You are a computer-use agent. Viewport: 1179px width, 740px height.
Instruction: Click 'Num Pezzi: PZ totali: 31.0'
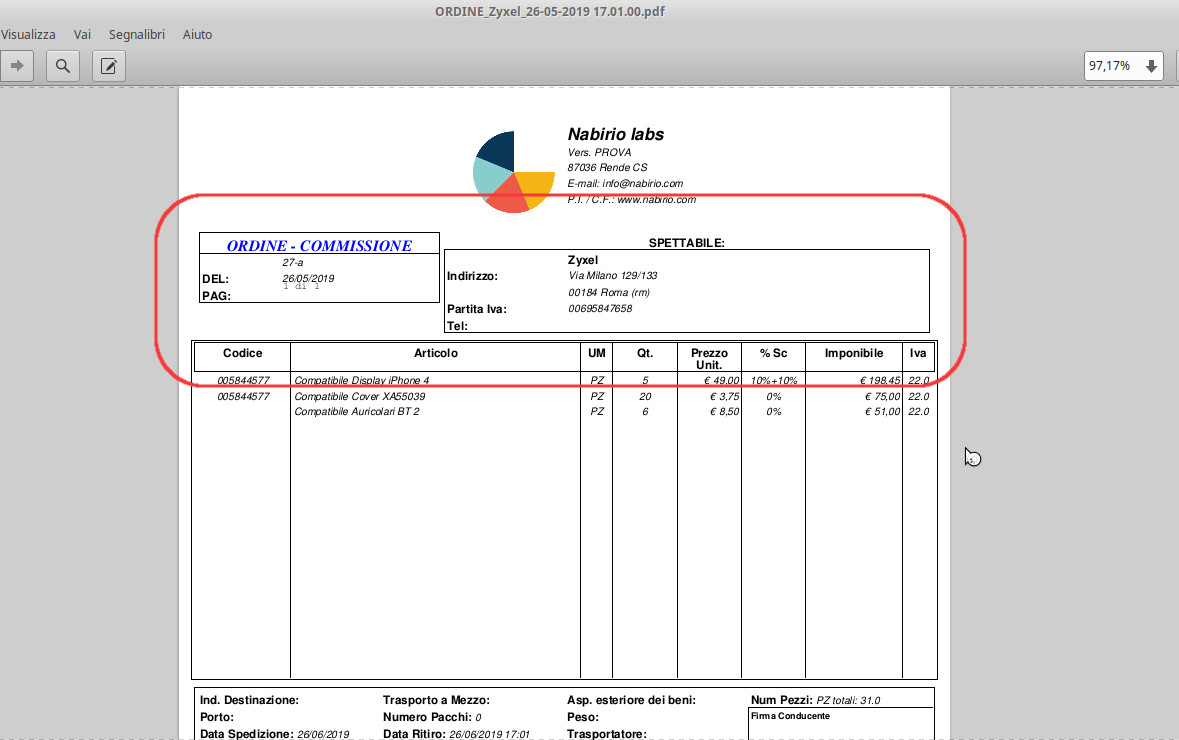click(x=816, y=700)
